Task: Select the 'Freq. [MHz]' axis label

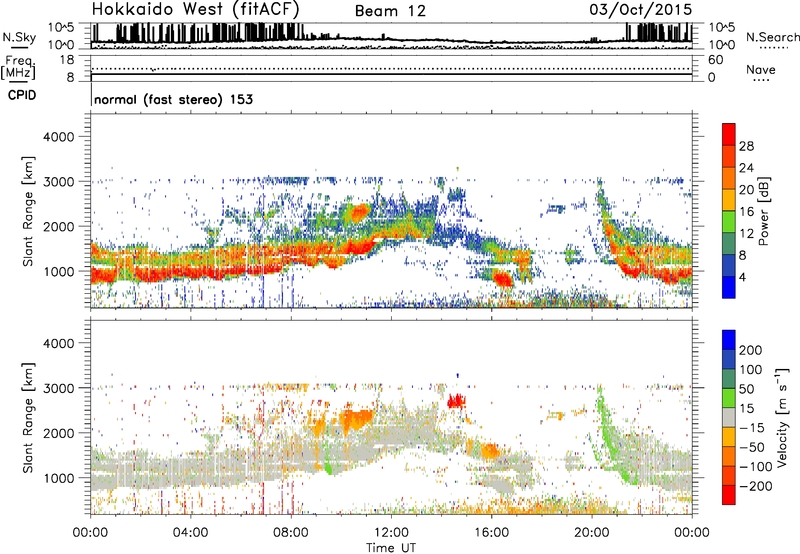Action: coord(18,67)
